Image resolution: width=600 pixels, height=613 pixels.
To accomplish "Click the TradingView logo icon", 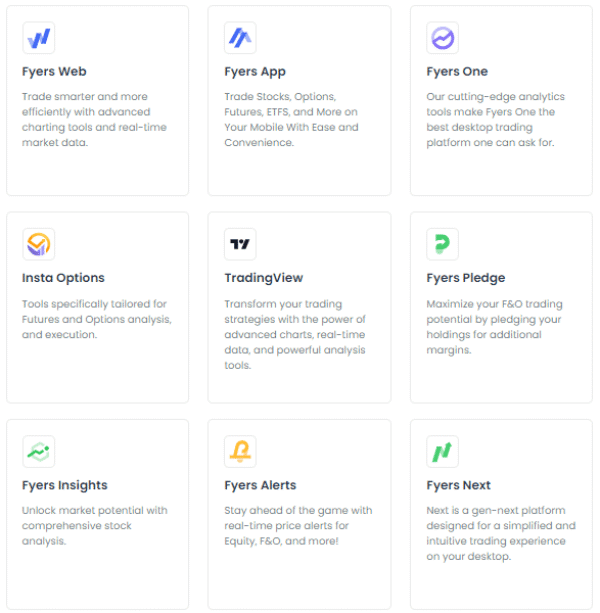I will pyautogui.click(x=241, y=244).
